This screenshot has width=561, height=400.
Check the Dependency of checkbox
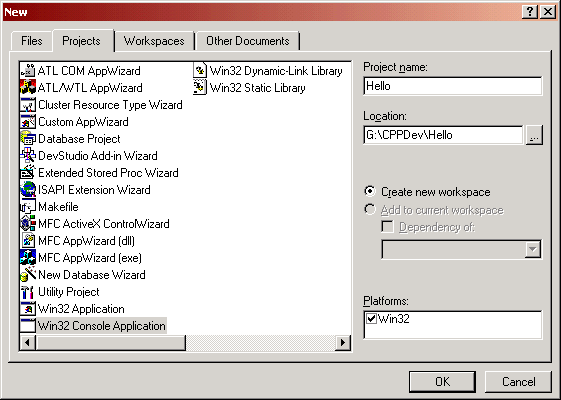[387, 226]
